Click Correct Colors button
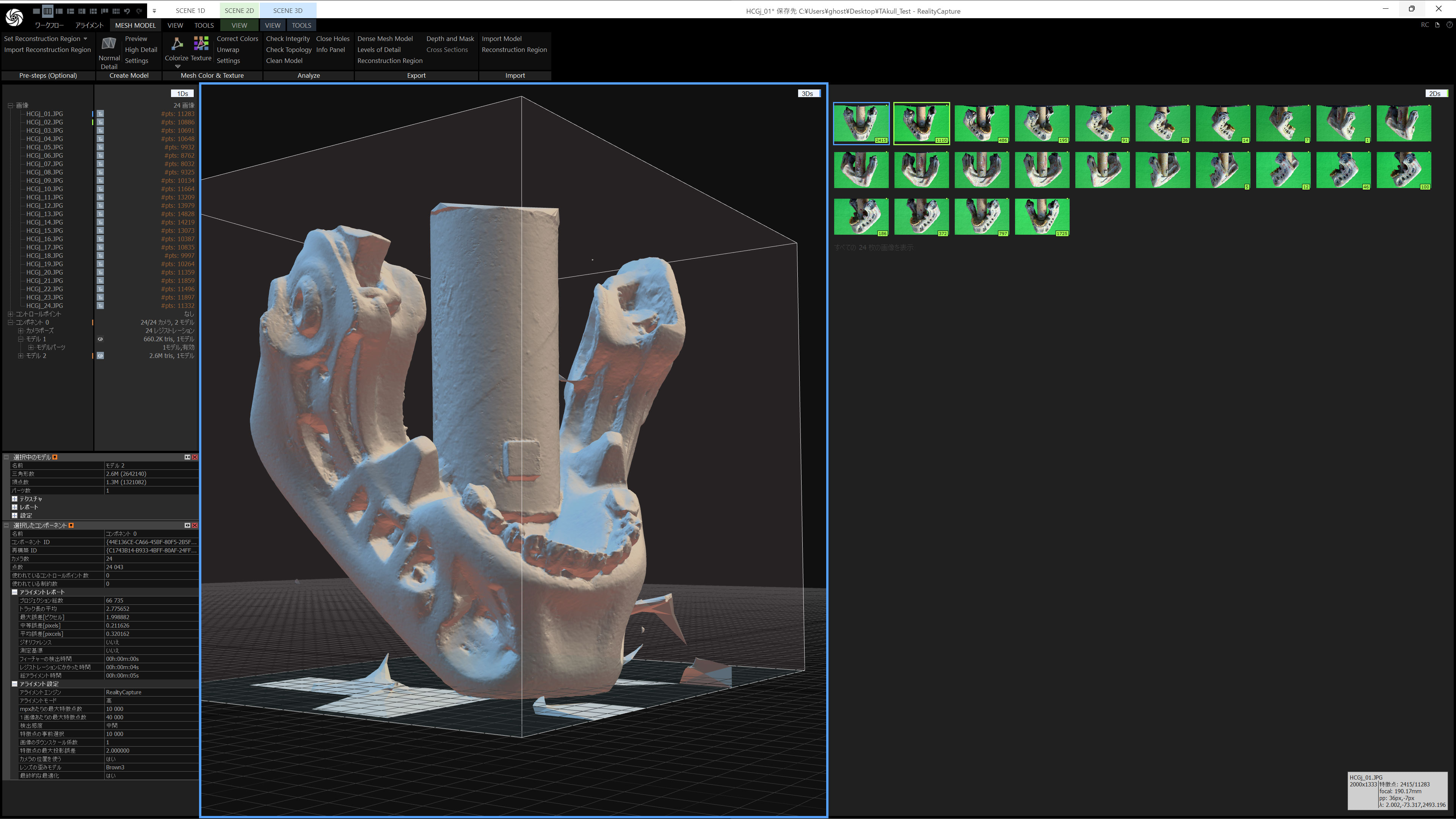This screenshot has width=1456, height=819. pos(237,38)
